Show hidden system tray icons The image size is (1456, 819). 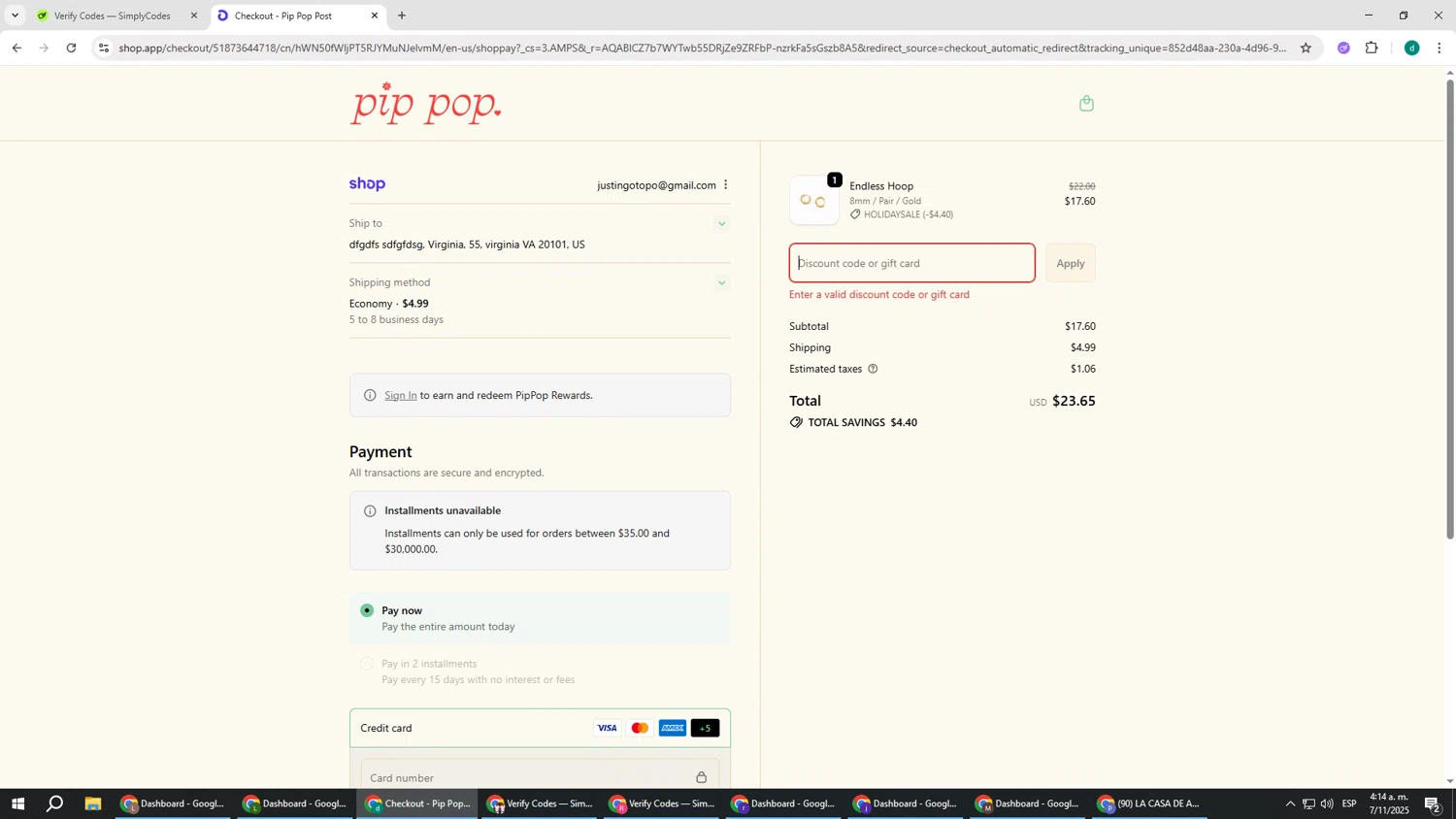click(1290, 803)
